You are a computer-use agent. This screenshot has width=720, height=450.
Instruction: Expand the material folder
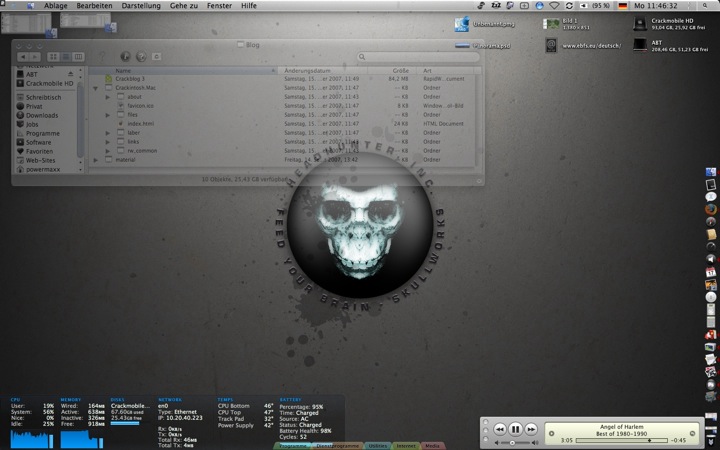pos(96,160)
